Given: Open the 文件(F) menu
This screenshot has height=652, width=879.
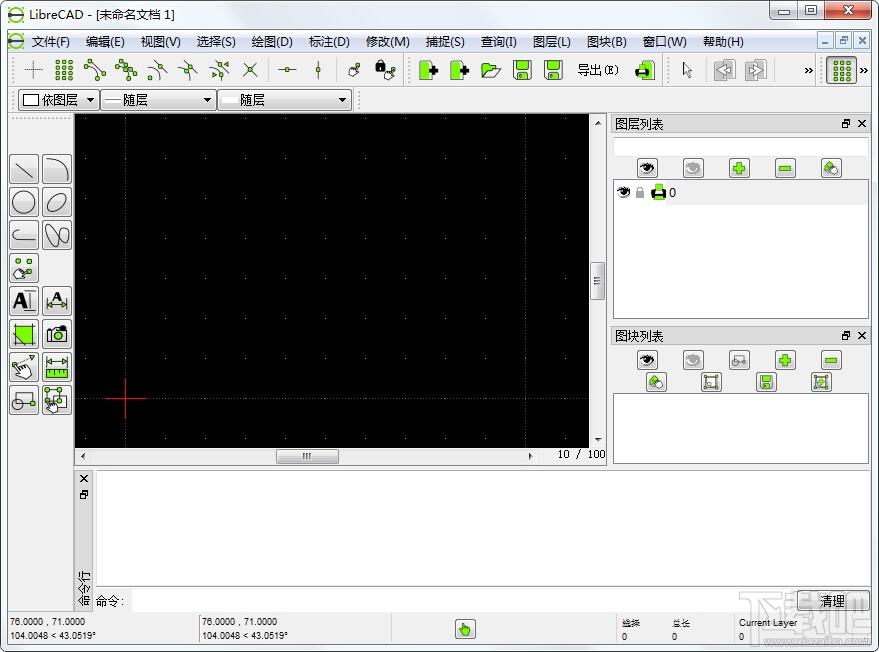Looking at the screenshot, I should pyautogui.click(x=50, y=41).
